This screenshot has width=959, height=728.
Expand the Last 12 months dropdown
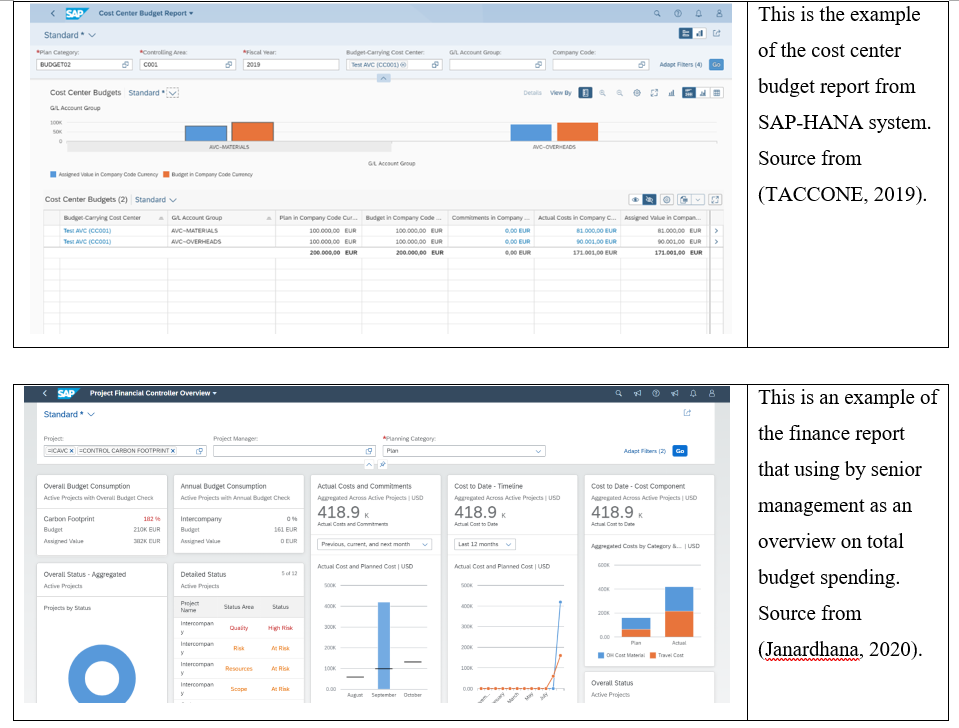pyautogui.click(x=485, y=544)
